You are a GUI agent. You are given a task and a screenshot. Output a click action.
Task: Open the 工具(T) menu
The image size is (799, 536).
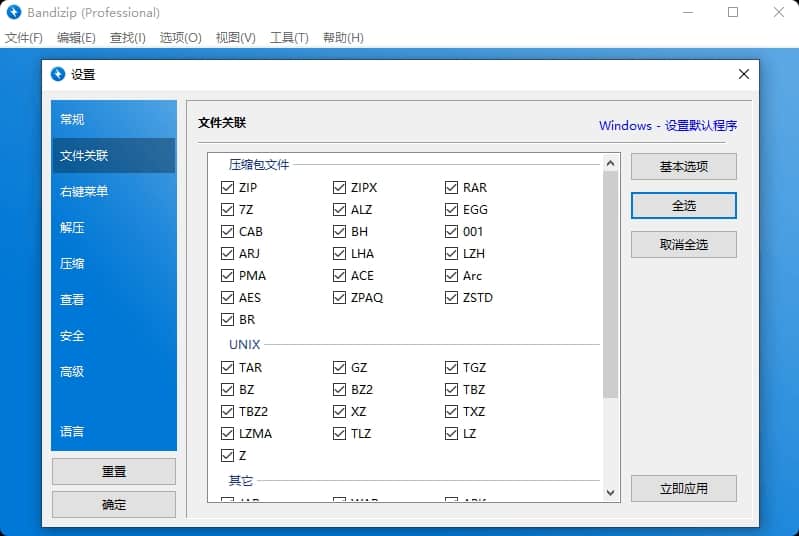pyautogui.click(x=289, y=38)
